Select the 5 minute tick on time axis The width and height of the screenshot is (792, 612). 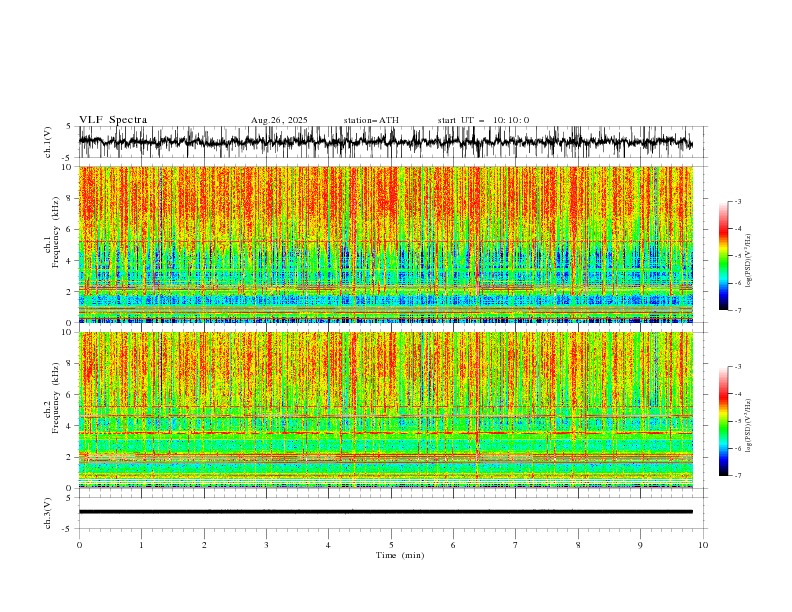click(x=391, y=545)
